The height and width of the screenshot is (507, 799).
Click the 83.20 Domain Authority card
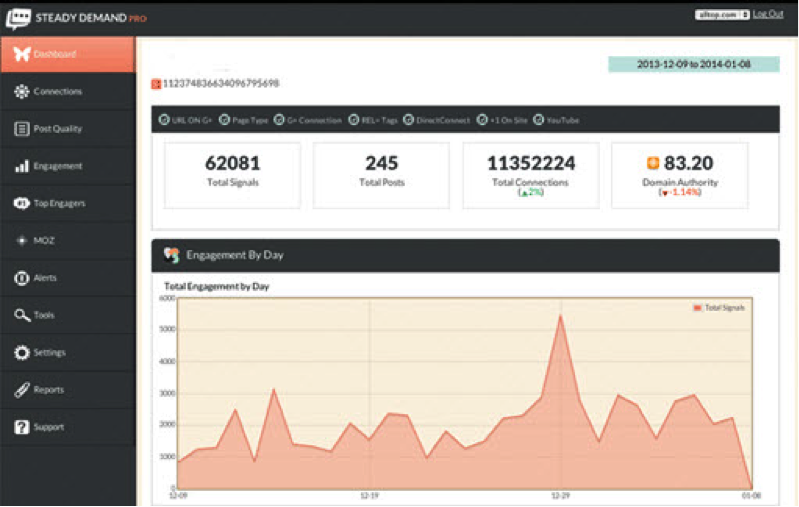coord(680,175)
